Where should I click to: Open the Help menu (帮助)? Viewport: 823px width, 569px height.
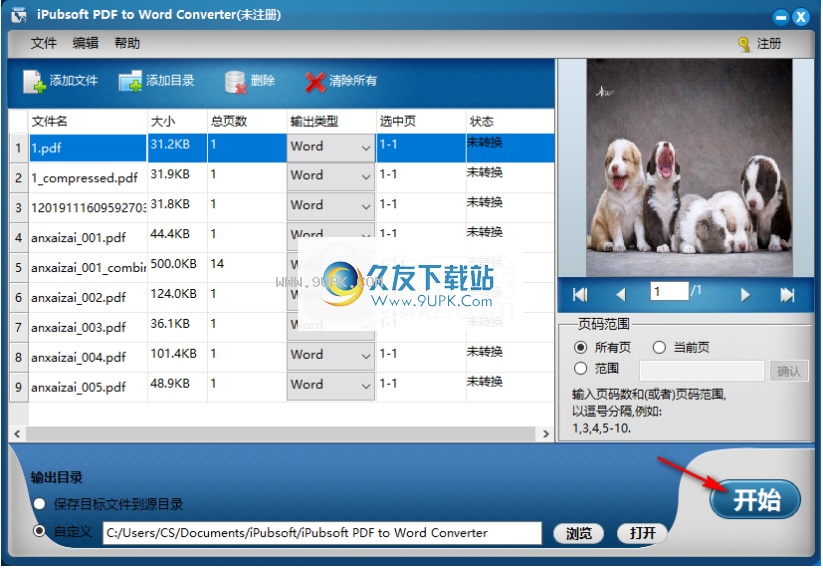pyautogui.click(x=127, y=43)
